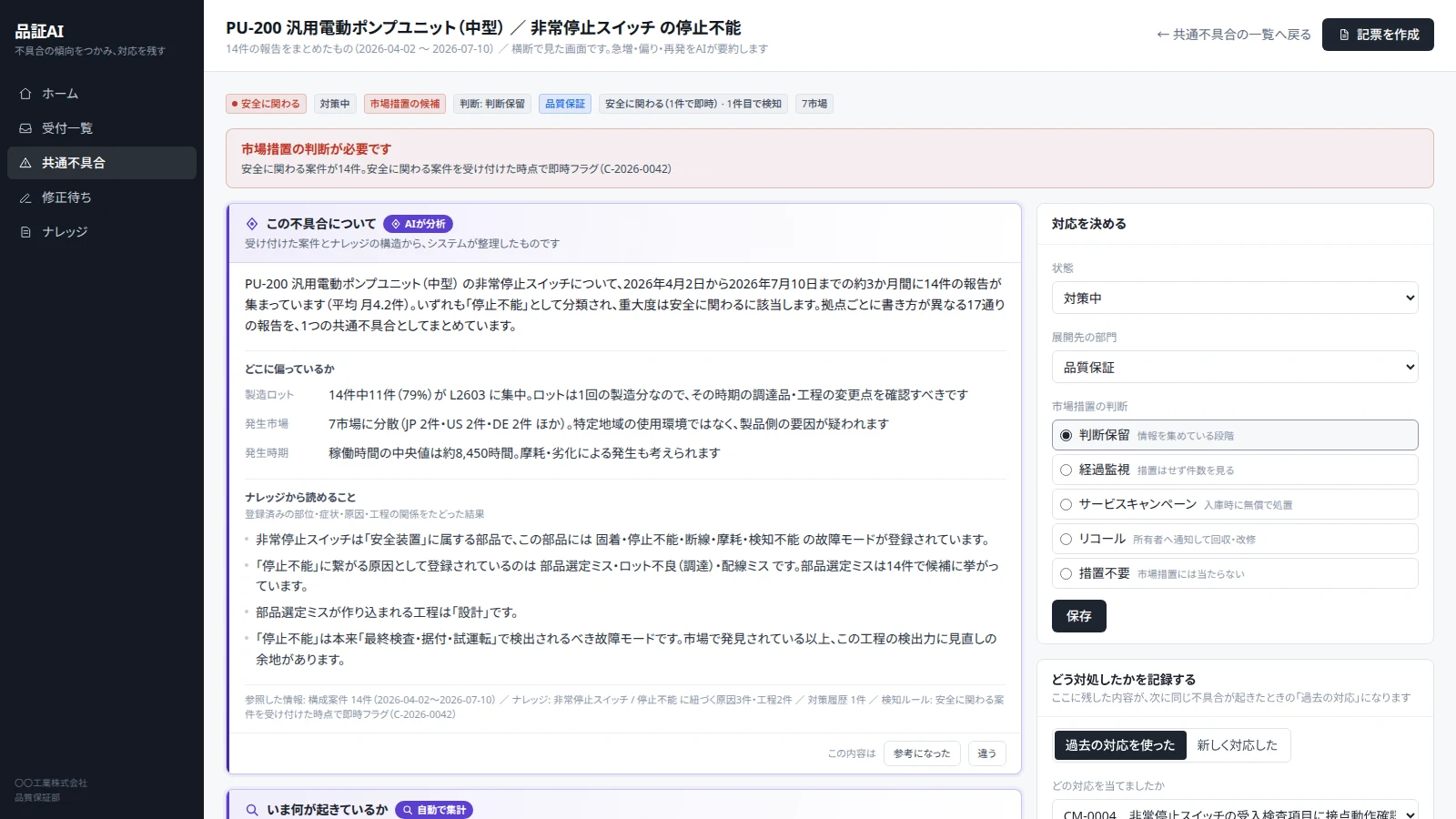This screenshot has width=1456, height=819.
Task: Click the document icon in 記票を作成 button
Action: (1344, 35)
